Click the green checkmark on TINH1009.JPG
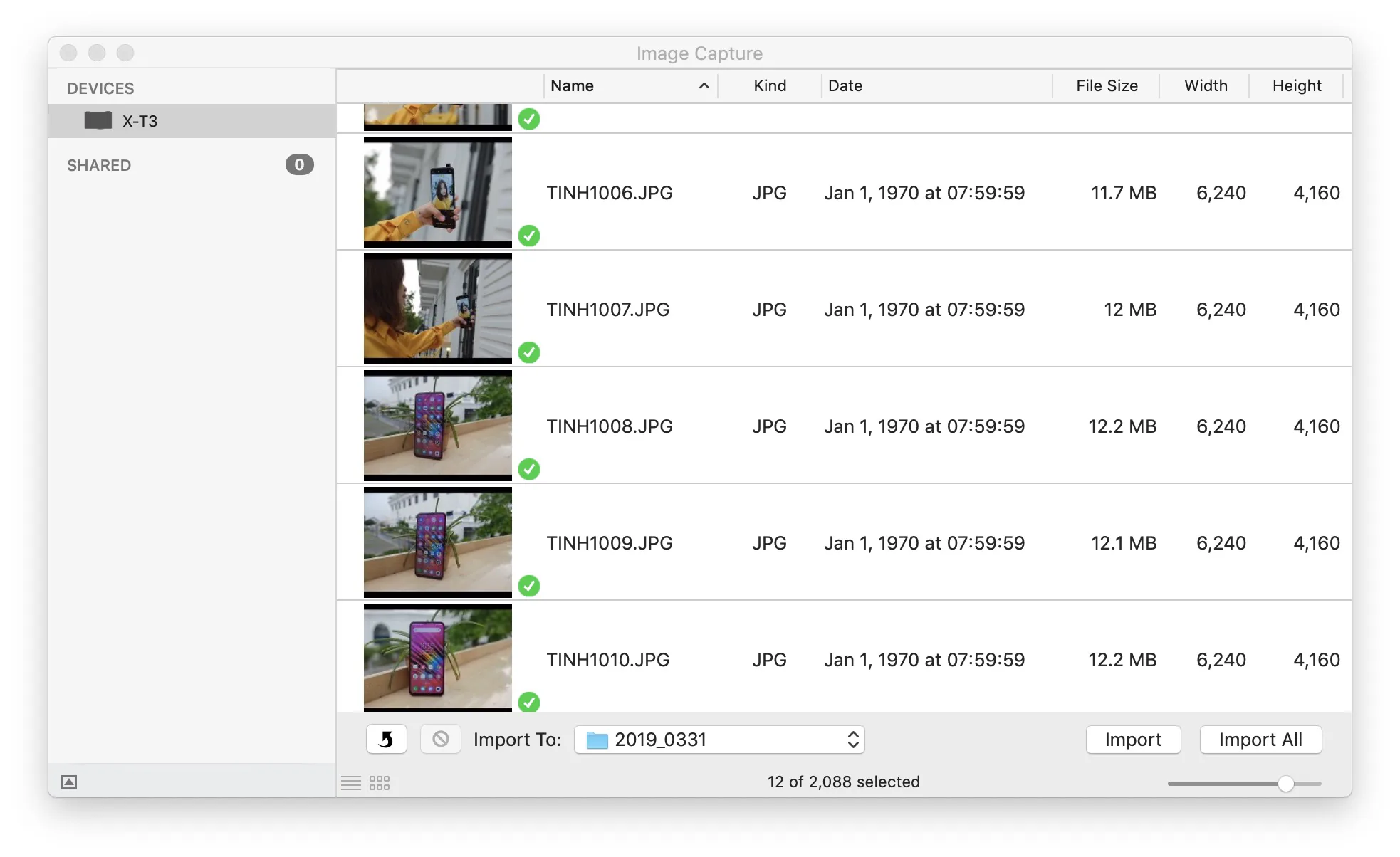This screenshot has width=1400, height=857. pyautogui.click(x=529, y=586)
